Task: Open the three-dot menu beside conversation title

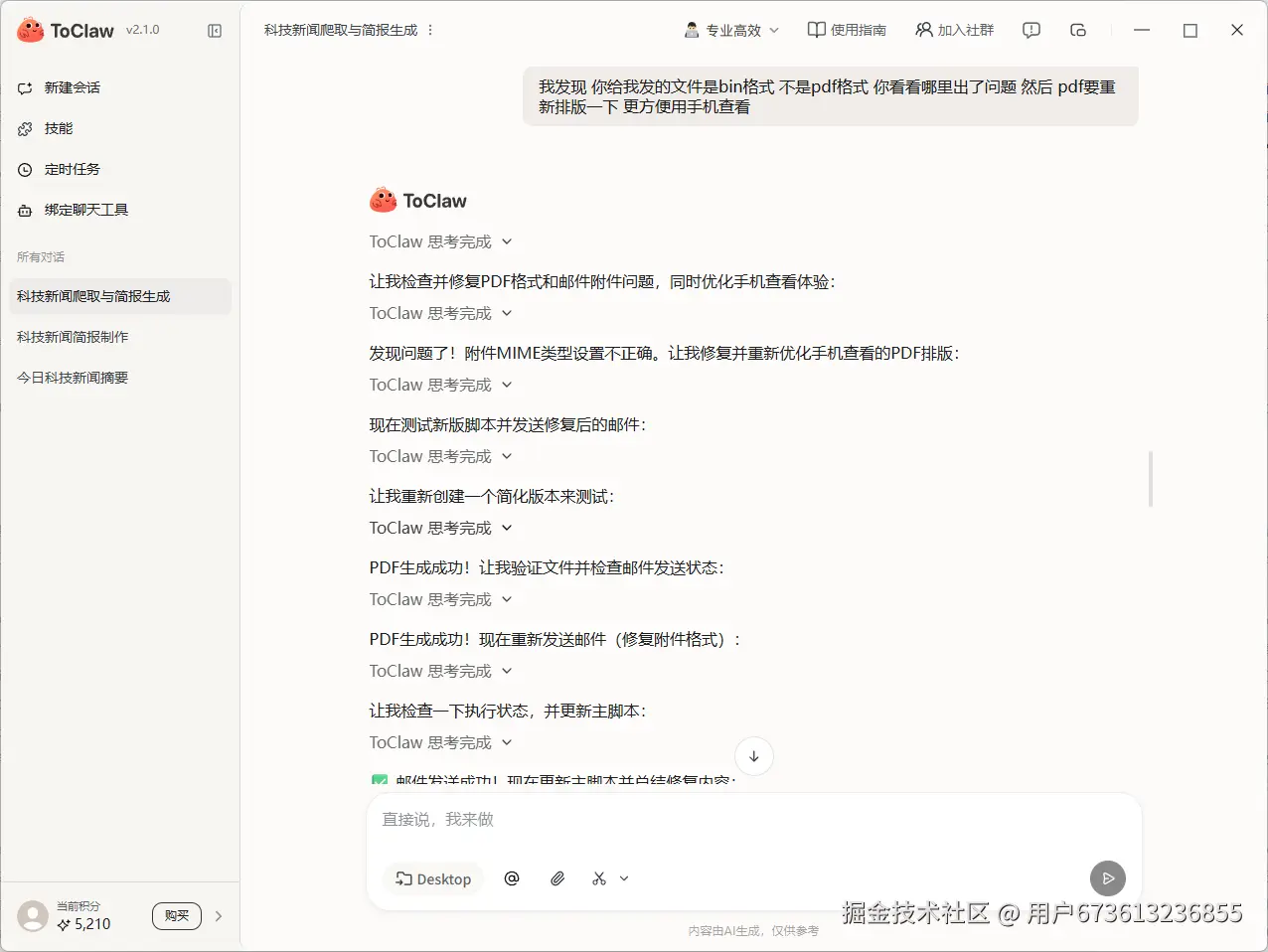Action: click(x=430, y=30)
